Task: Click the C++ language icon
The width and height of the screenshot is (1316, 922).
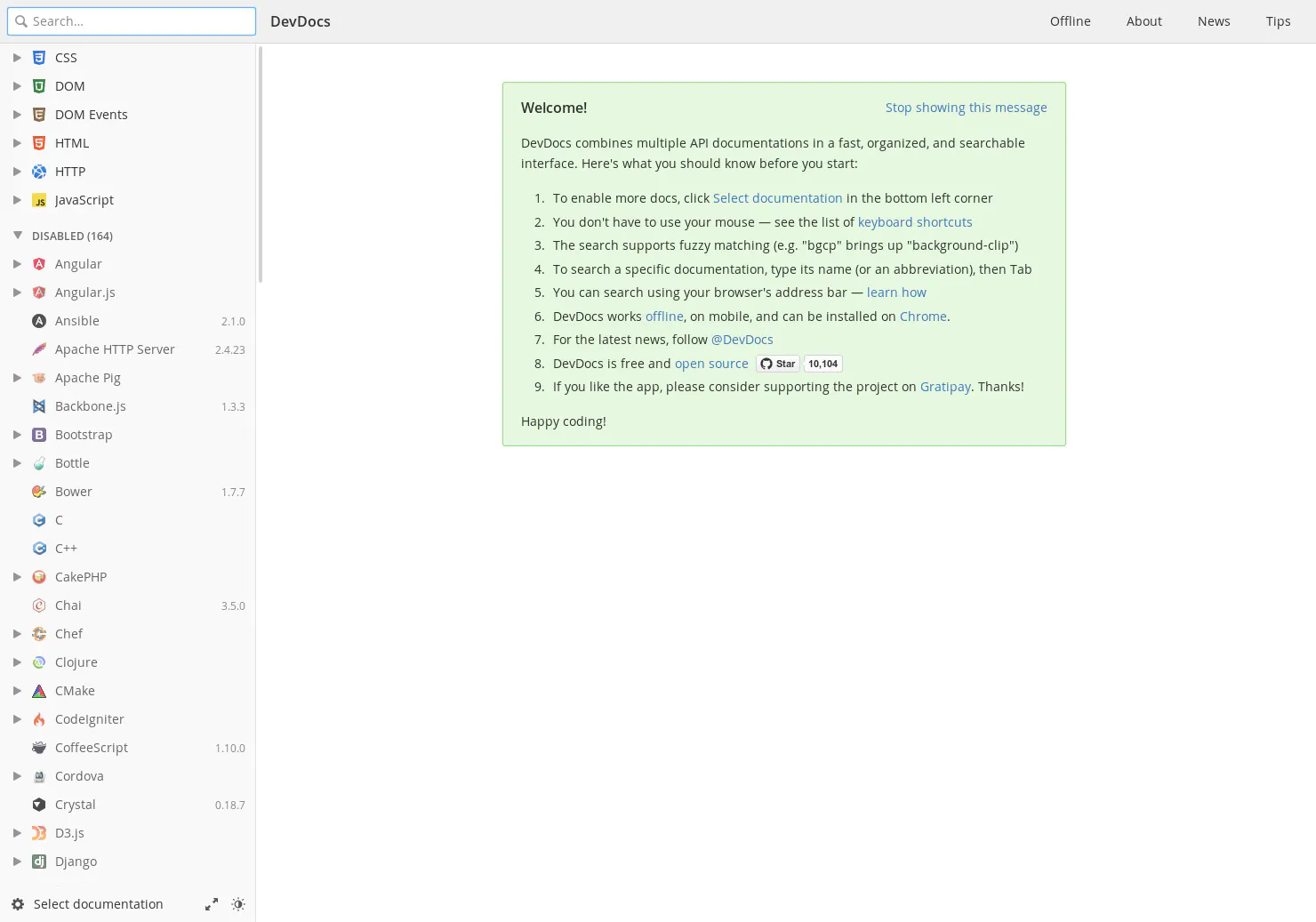Action: click(39, 549)
